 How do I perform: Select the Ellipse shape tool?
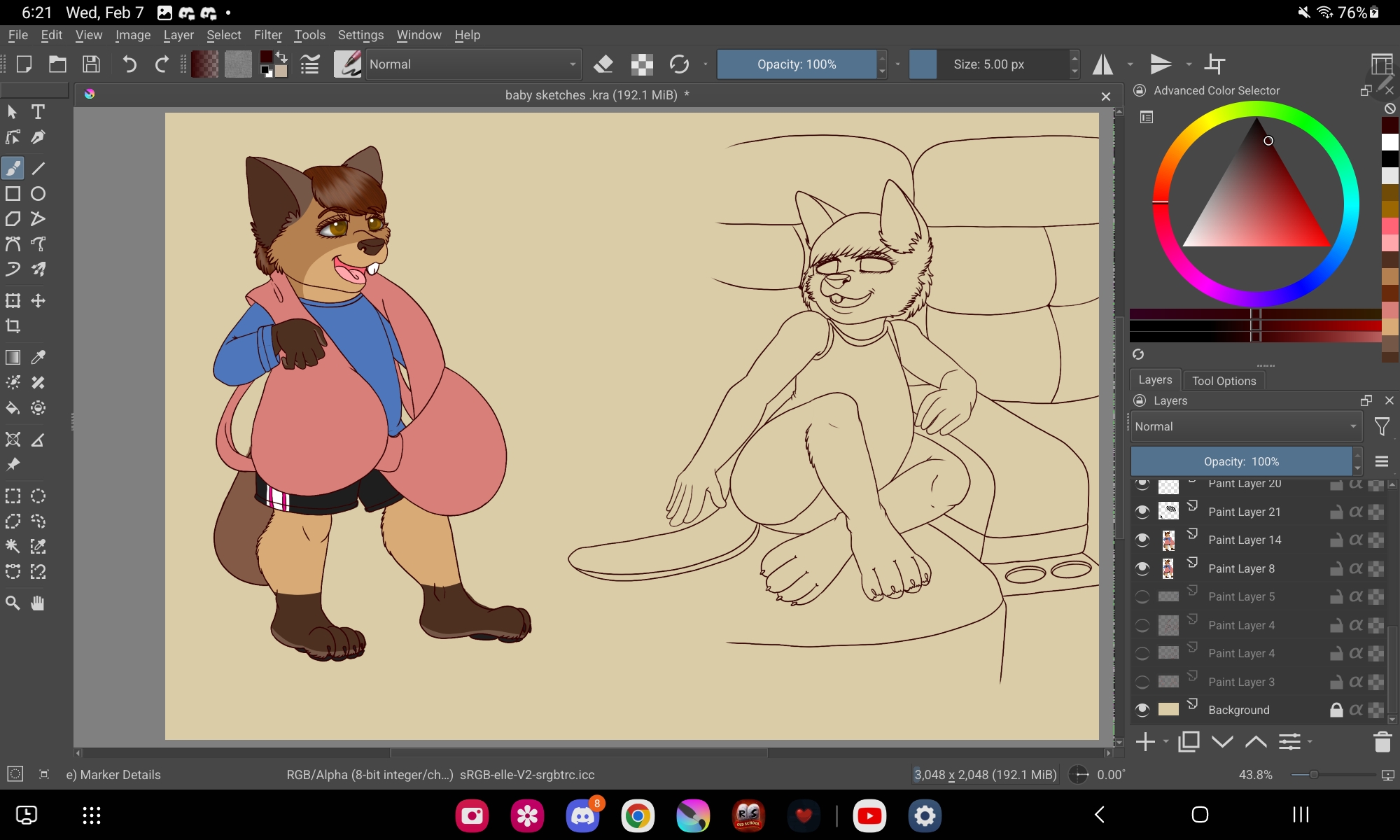[38, 194]
